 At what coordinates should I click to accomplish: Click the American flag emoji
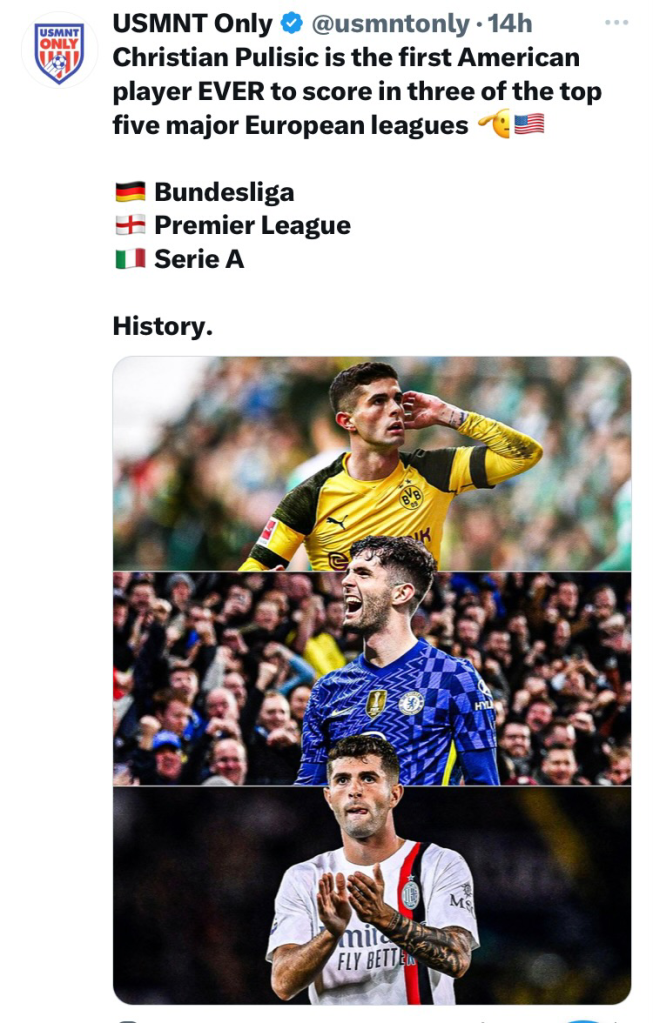[529, 125]
